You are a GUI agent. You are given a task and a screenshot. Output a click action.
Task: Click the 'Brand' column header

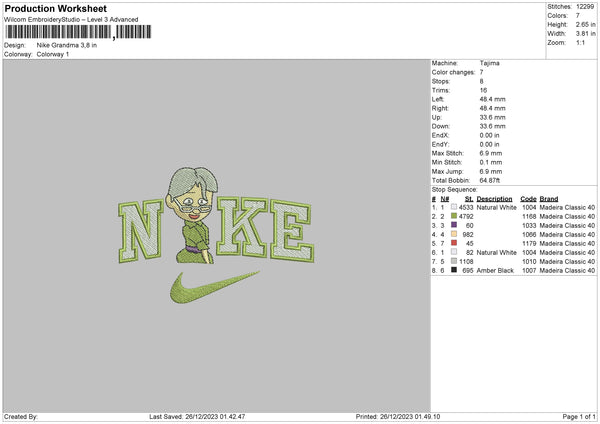548,199
